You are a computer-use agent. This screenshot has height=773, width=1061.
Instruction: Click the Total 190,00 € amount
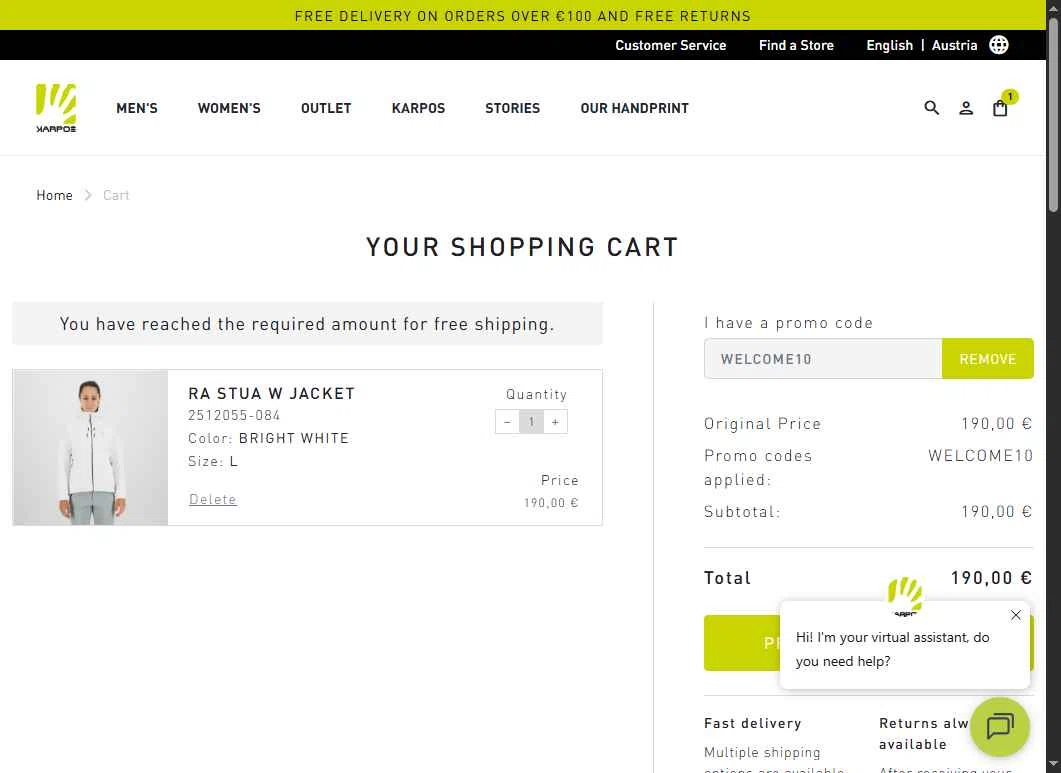click(x=991, y=577)
